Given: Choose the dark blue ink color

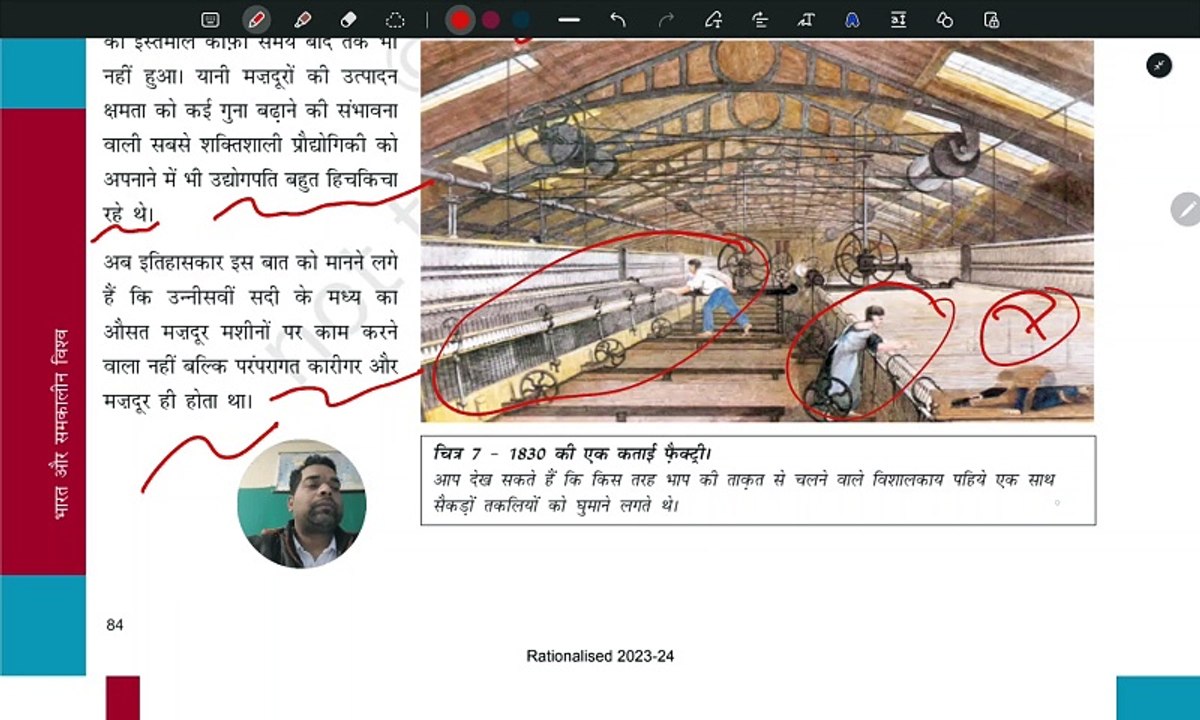Looking at the screenshot, I should pyautogui.click(x=521, y=19).
